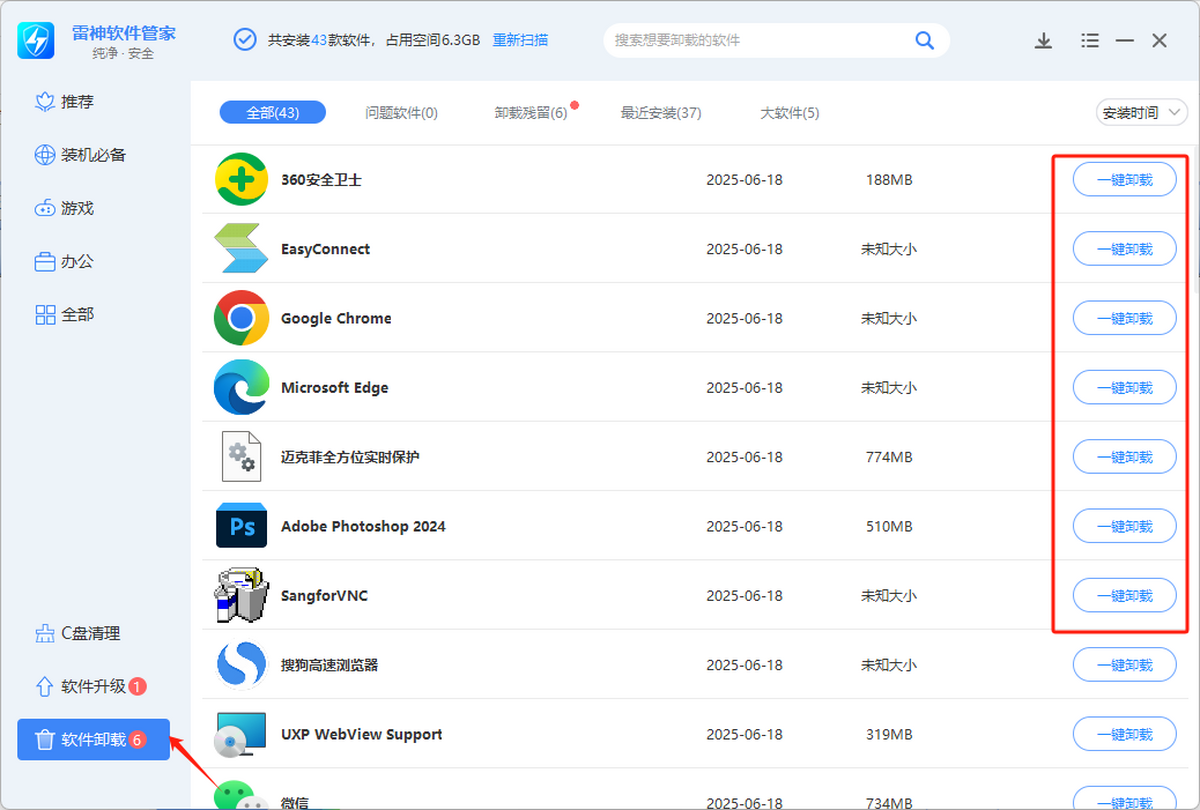The image size is (1200, 810).
Task: Click the 188MB size value
Action: coord(889,180)
